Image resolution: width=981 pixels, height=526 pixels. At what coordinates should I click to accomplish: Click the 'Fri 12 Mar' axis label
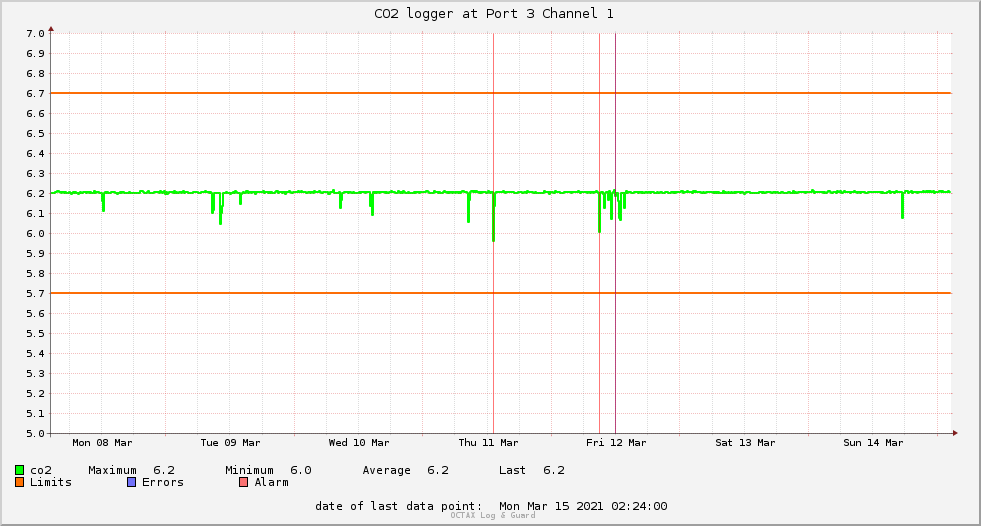click(616, 443)
